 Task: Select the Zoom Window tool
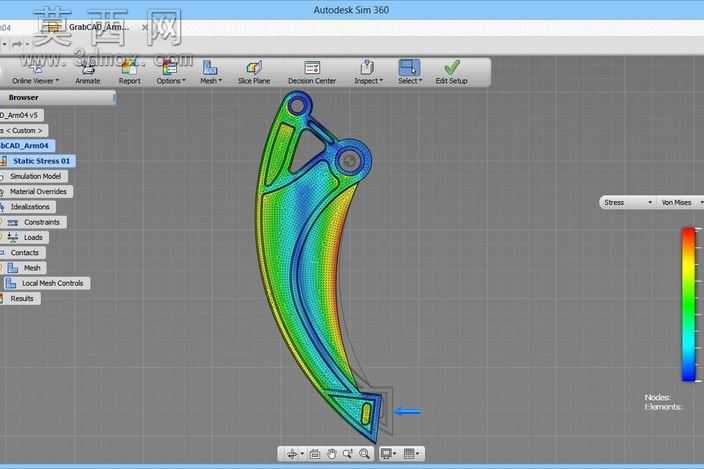click(x=348, y=454)
